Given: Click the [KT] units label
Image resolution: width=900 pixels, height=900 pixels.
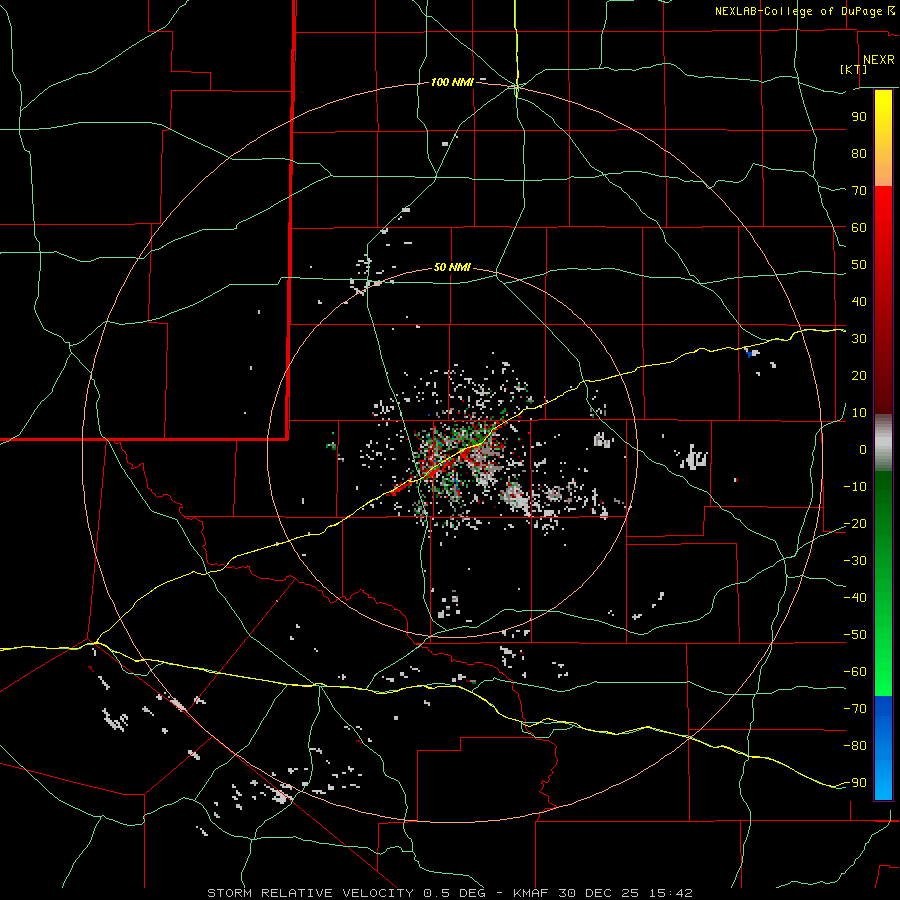Looking at the screenshot, I should [854, 69].
